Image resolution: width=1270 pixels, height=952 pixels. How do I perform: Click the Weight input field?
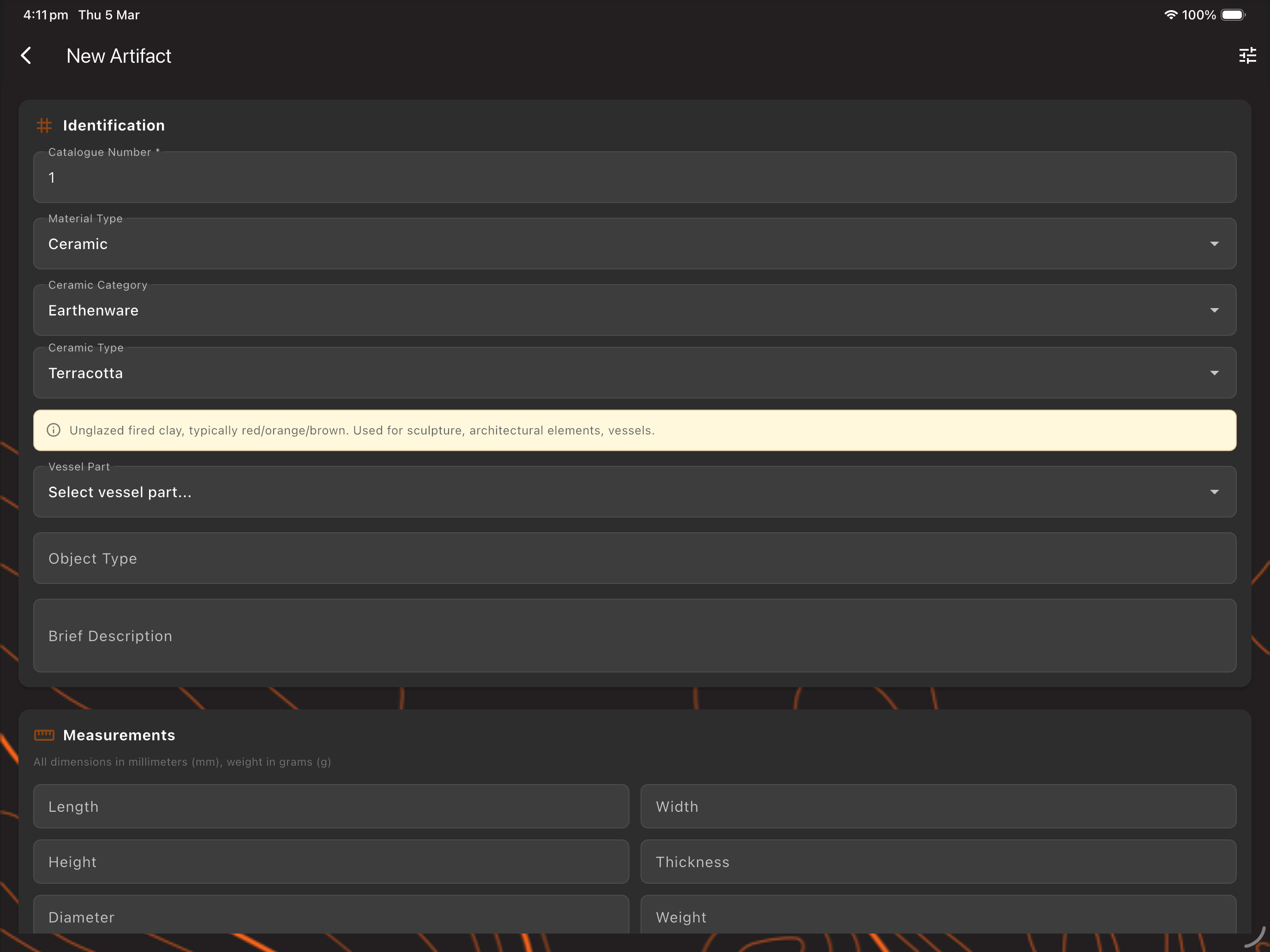coord(938,917)
